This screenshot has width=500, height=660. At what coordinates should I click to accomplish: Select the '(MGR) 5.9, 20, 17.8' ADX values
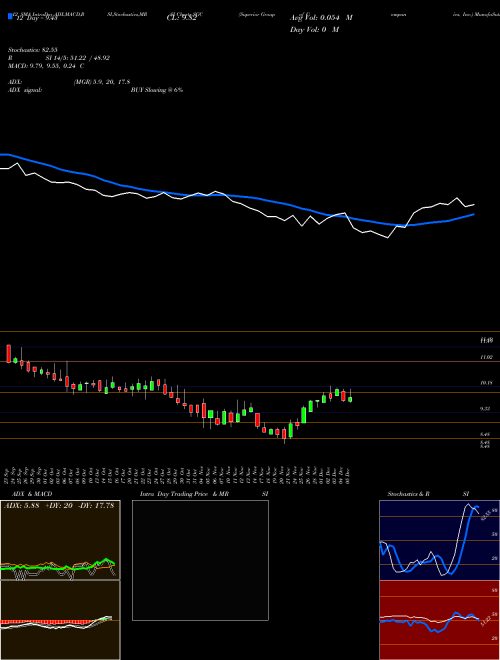point(101,82)
